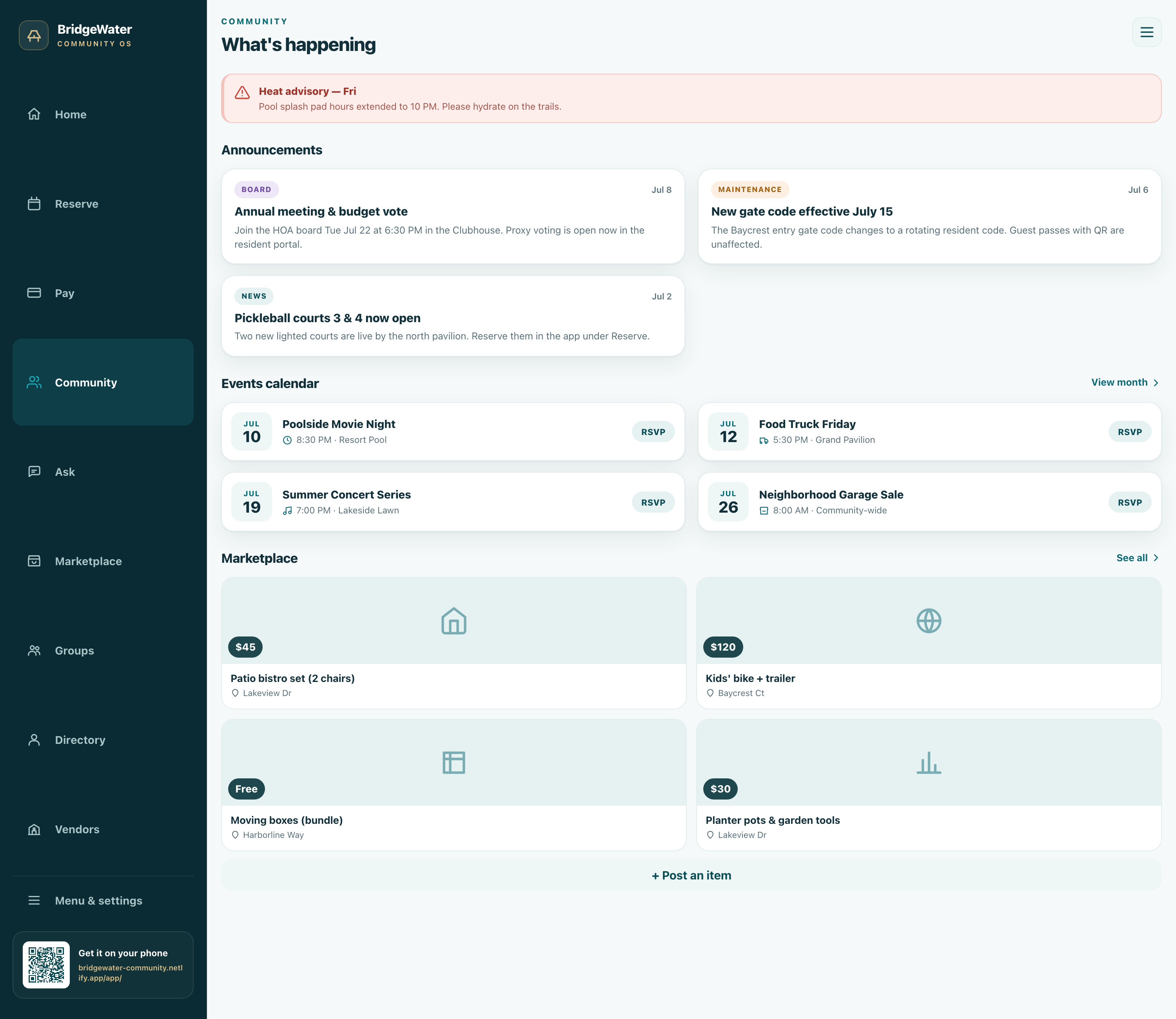Click the $120 price badge

[723, 647]
